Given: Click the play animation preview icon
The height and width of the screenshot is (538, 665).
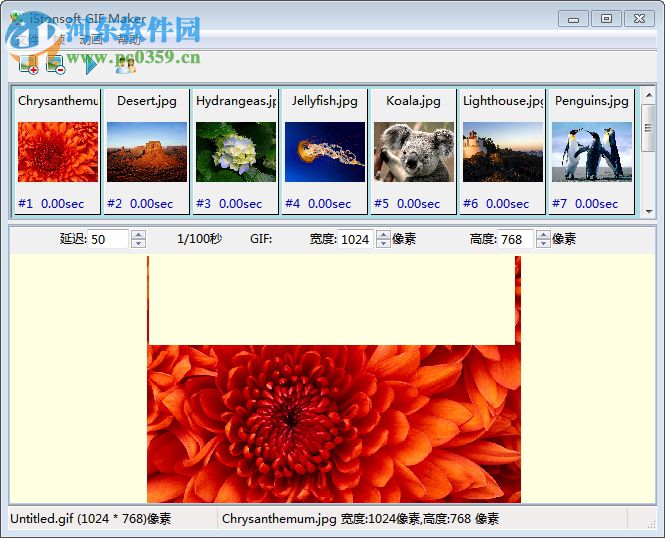Looking at the screenshot, I should [x=90, y=65].
